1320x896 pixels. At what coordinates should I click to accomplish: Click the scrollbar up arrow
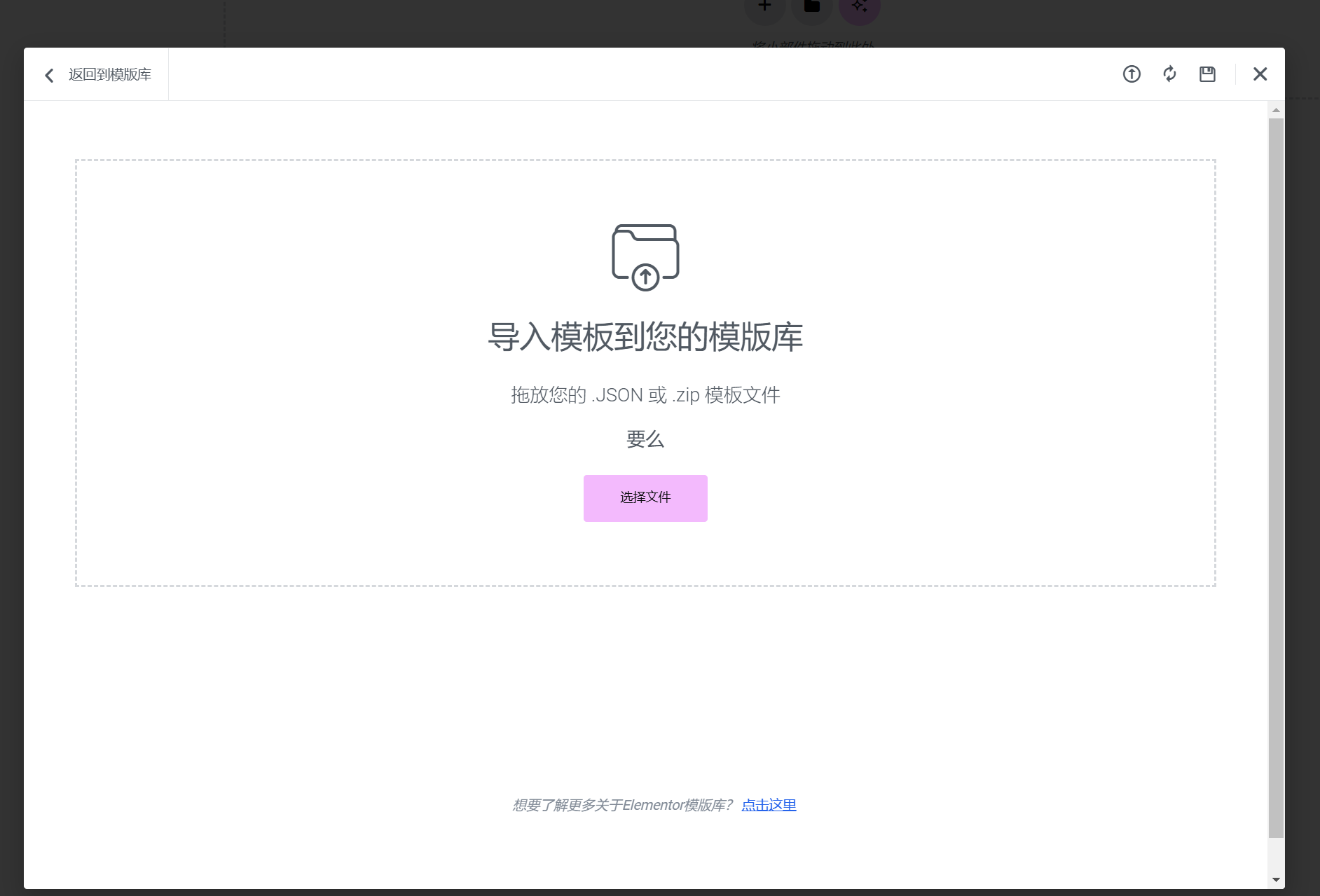coord(1276,109)
